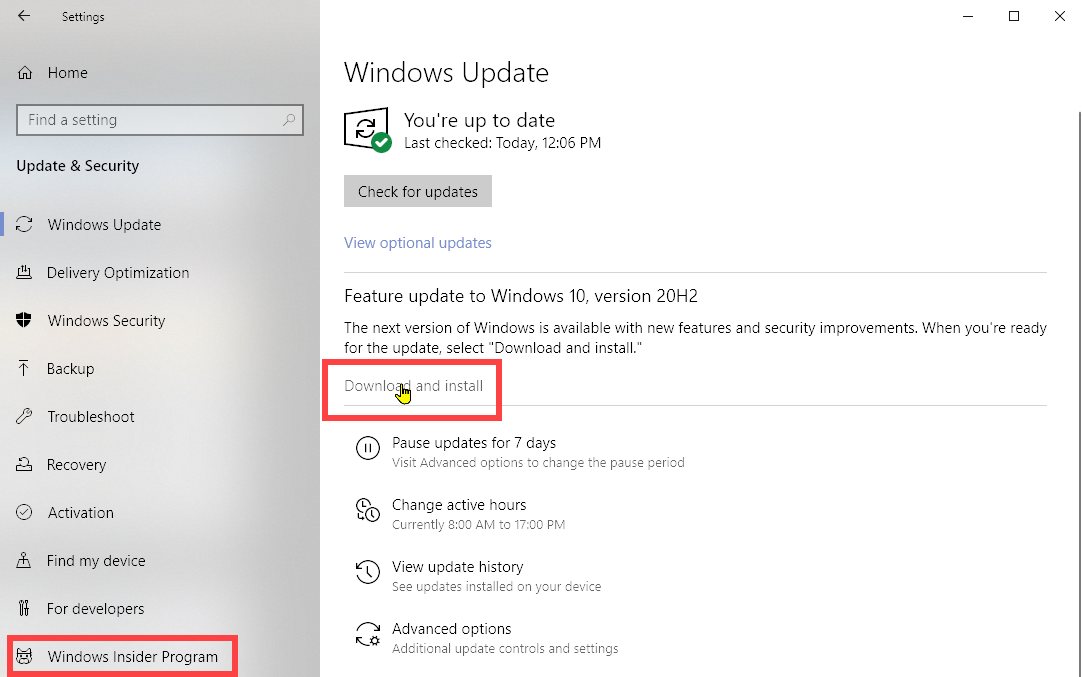Image resolution: width=1083 pixels, height=677 pixels.
Task: Click the 'Update & Security' section heading
Action: [77, 166]
